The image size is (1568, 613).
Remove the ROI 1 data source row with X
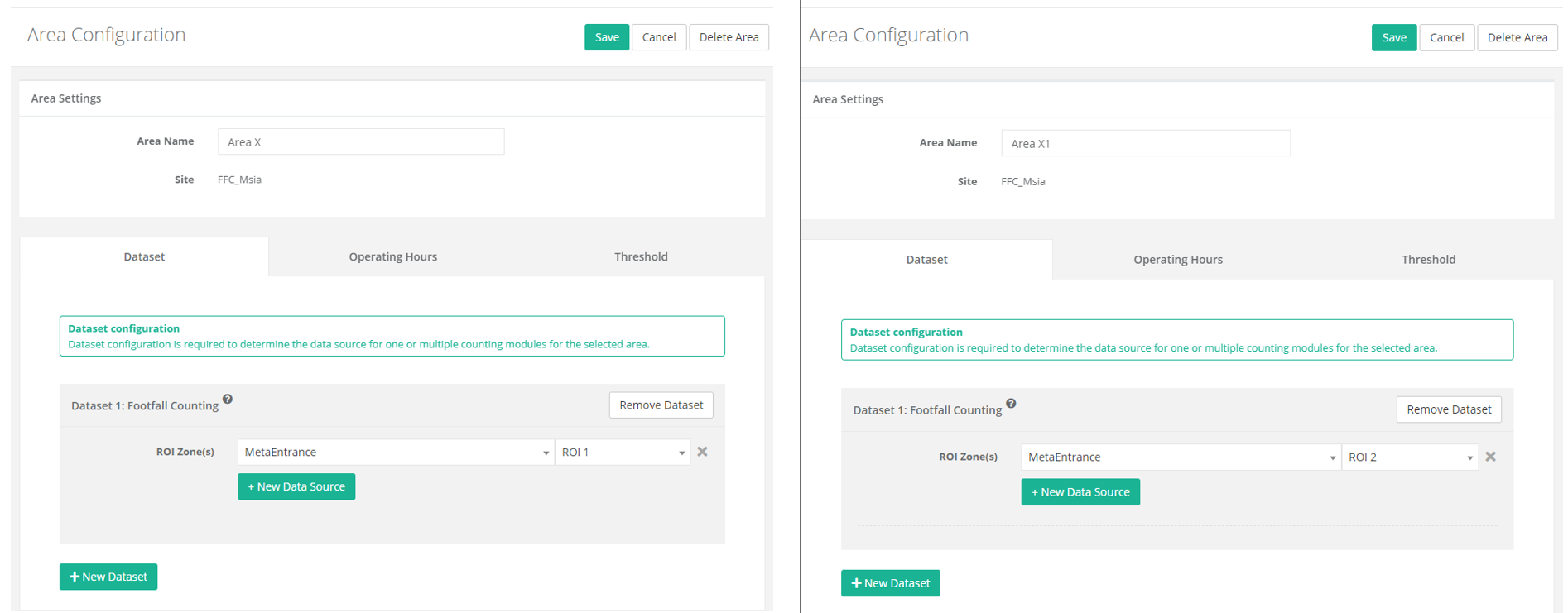tap(702, 452)
